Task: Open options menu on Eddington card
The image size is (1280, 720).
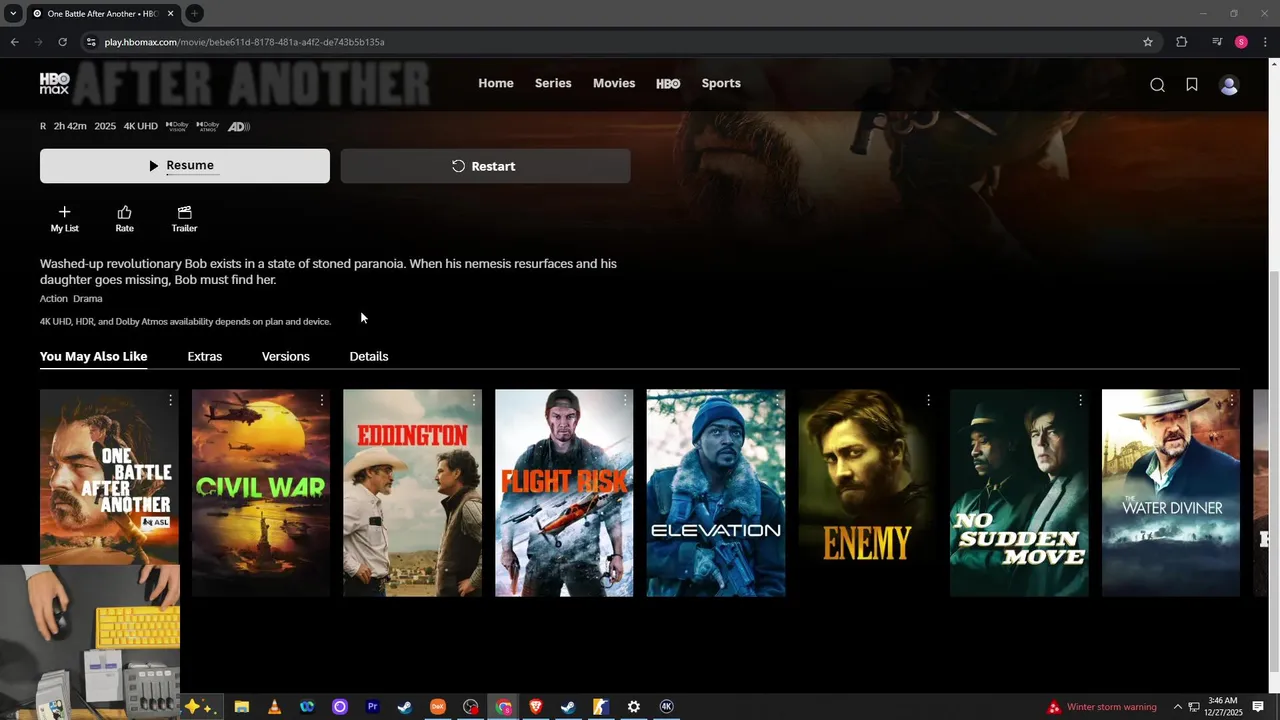Action: coord(474,400)
